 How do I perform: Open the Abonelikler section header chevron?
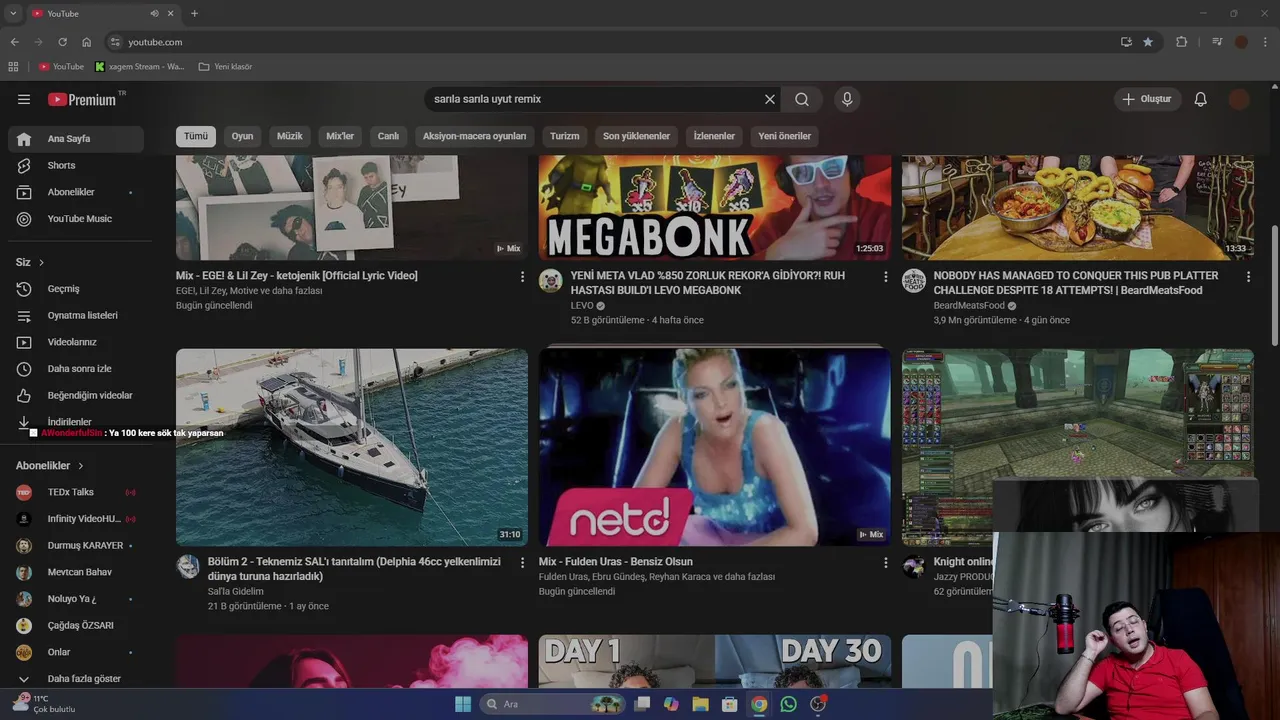click(81, 466)
